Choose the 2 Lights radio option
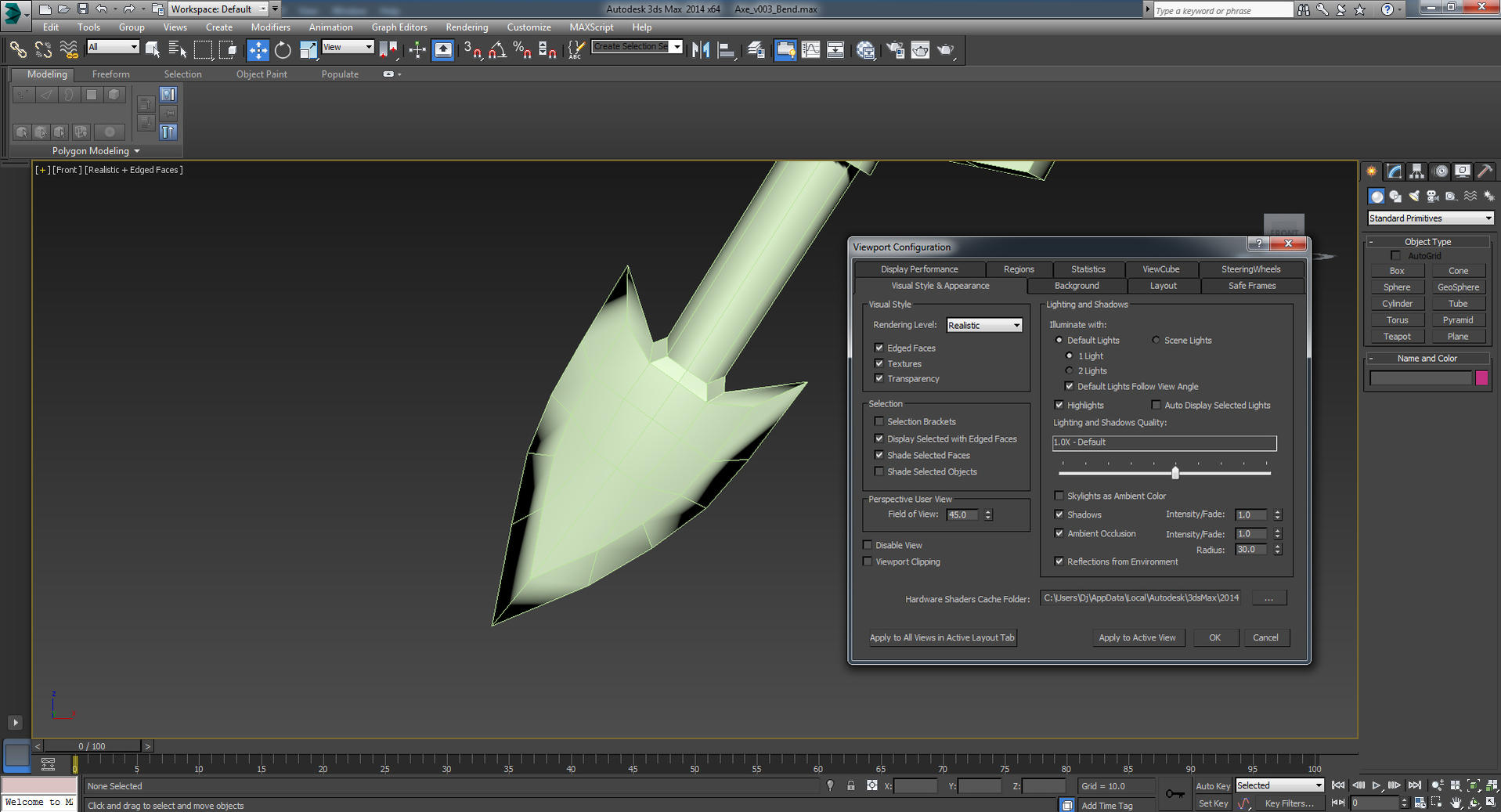The height and width of the screenshot is (812, 1501). 1070,370
